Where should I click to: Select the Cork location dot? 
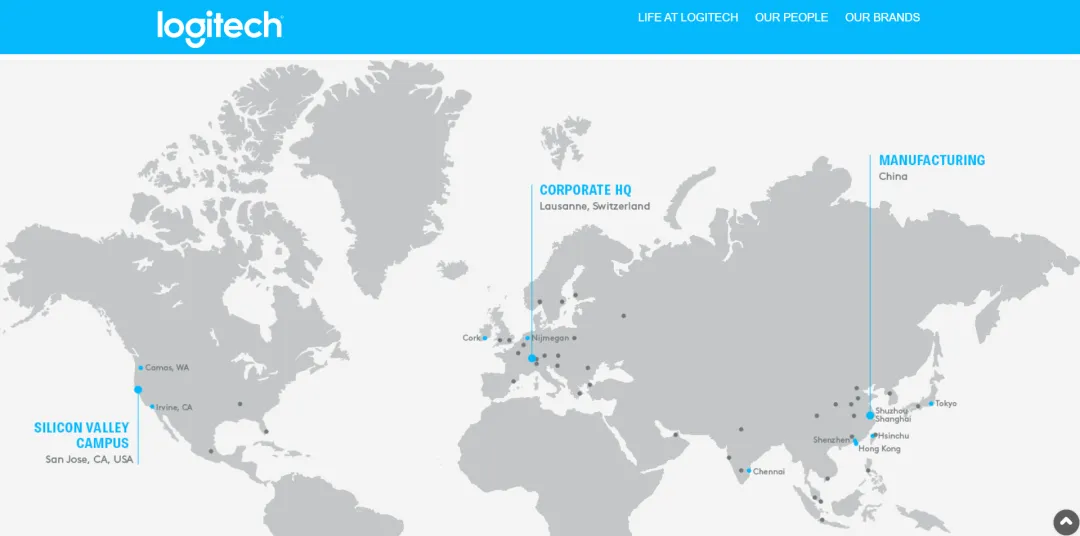pyautogui.click(x=485, y=338)
